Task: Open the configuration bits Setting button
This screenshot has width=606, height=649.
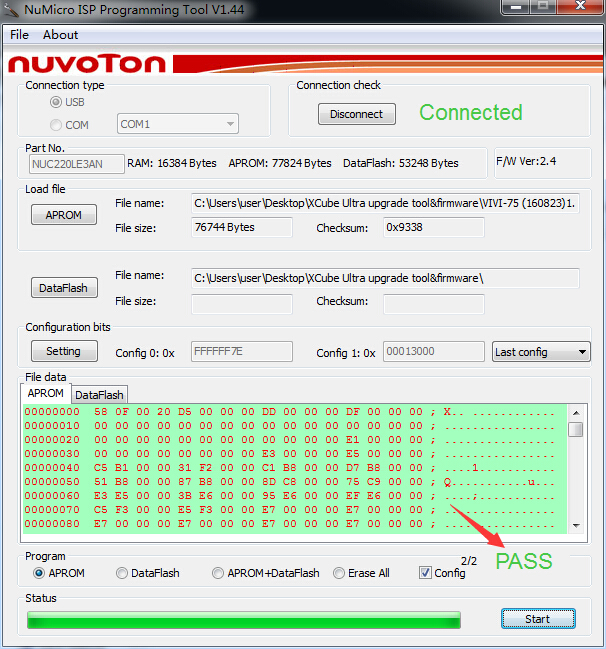Action: [64, 351]
